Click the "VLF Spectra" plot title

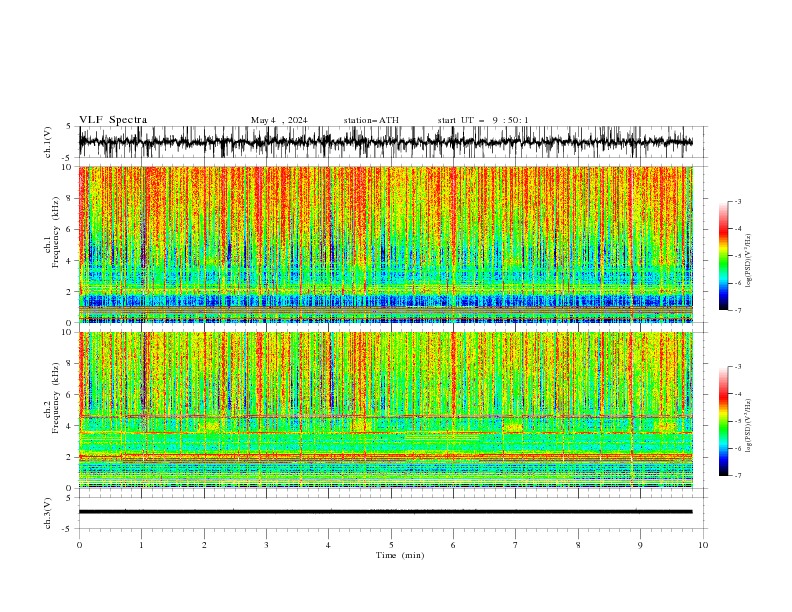click(113, 120)
